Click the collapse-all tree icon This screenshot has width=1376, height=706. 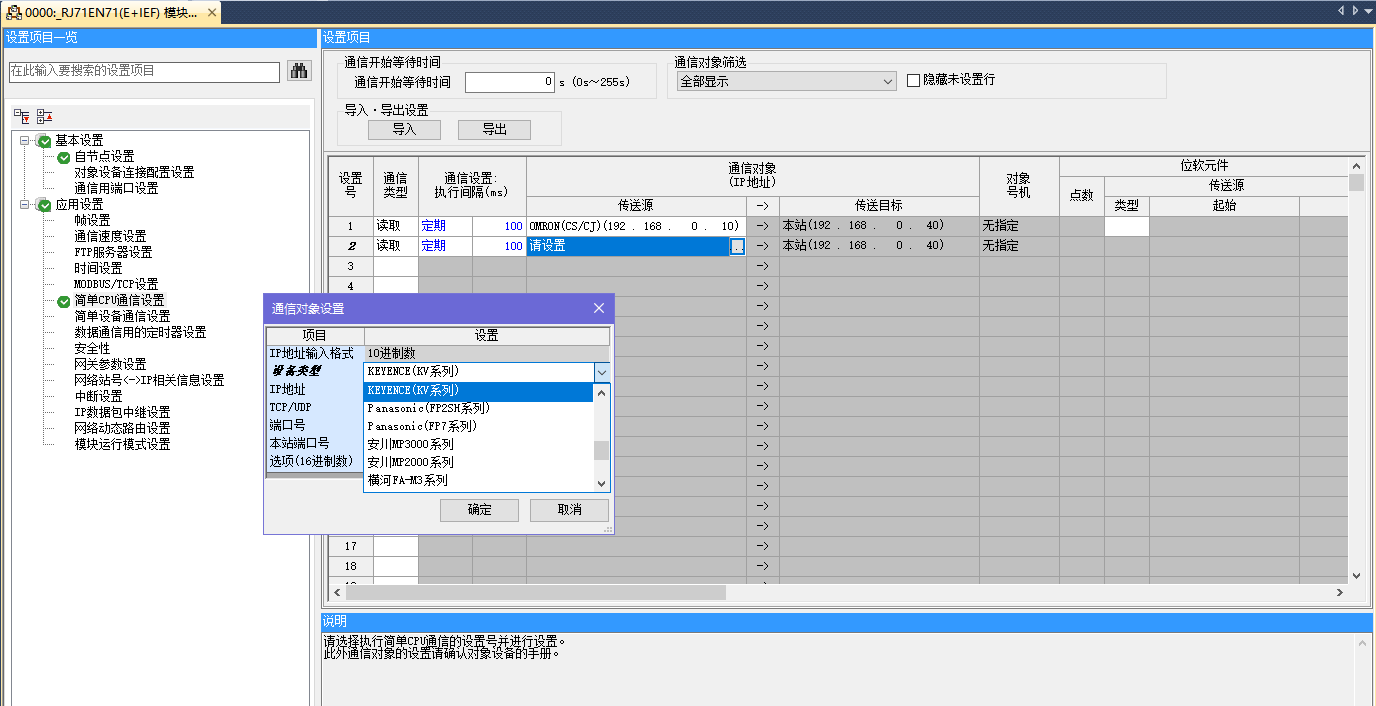[x=43, y=117]
